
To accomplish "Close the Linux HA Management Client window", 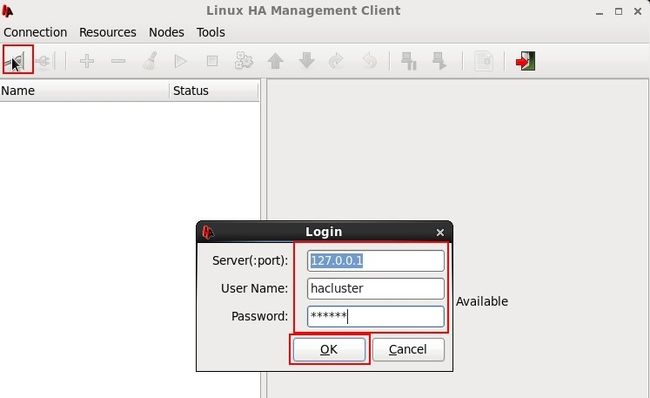I will 638,12.
